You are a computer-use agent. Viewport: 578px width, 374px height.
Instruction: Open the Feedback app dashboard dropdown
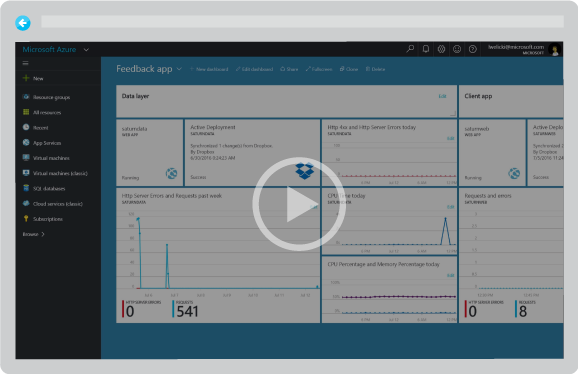click(x=179, y=69)
